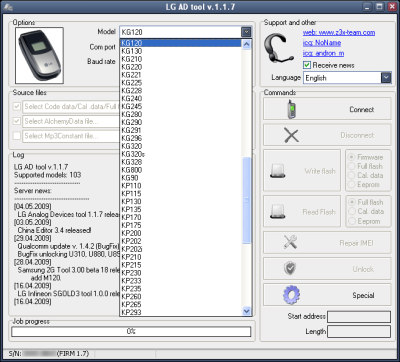Enable the Select Mp3Constant file checkbox
400x362 pixels.
[16, 136]
